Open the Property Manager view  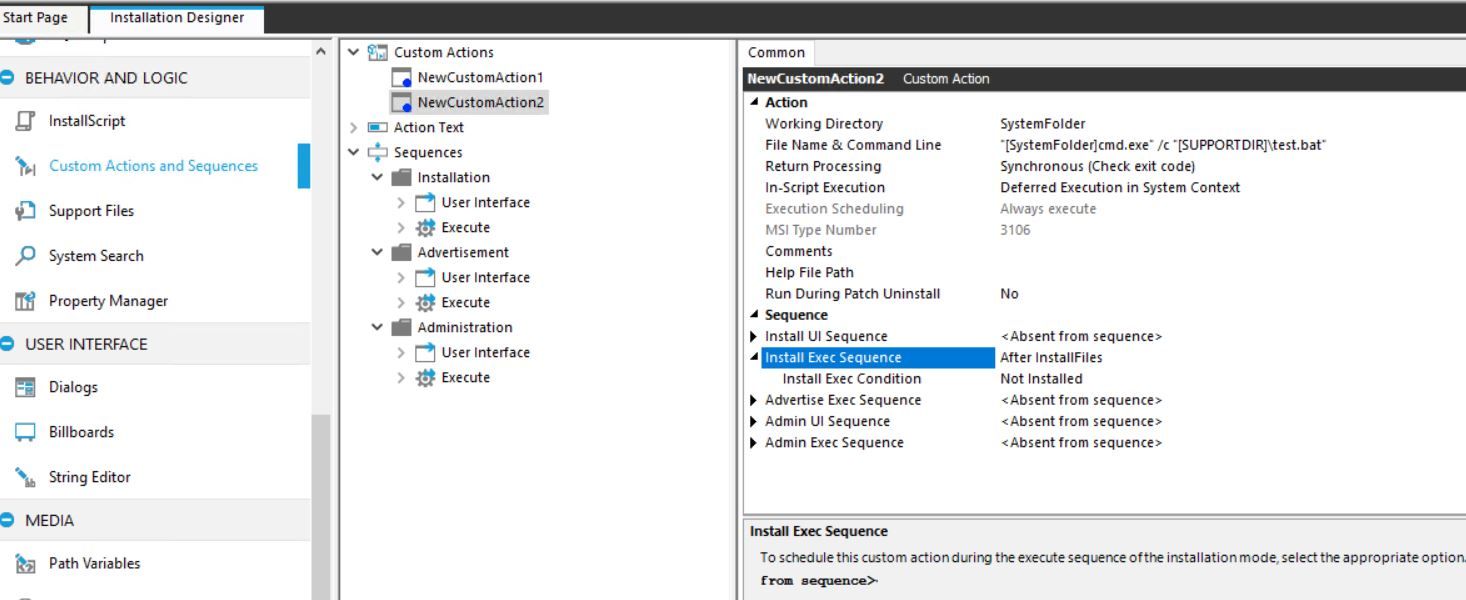(x=108, y=301)
